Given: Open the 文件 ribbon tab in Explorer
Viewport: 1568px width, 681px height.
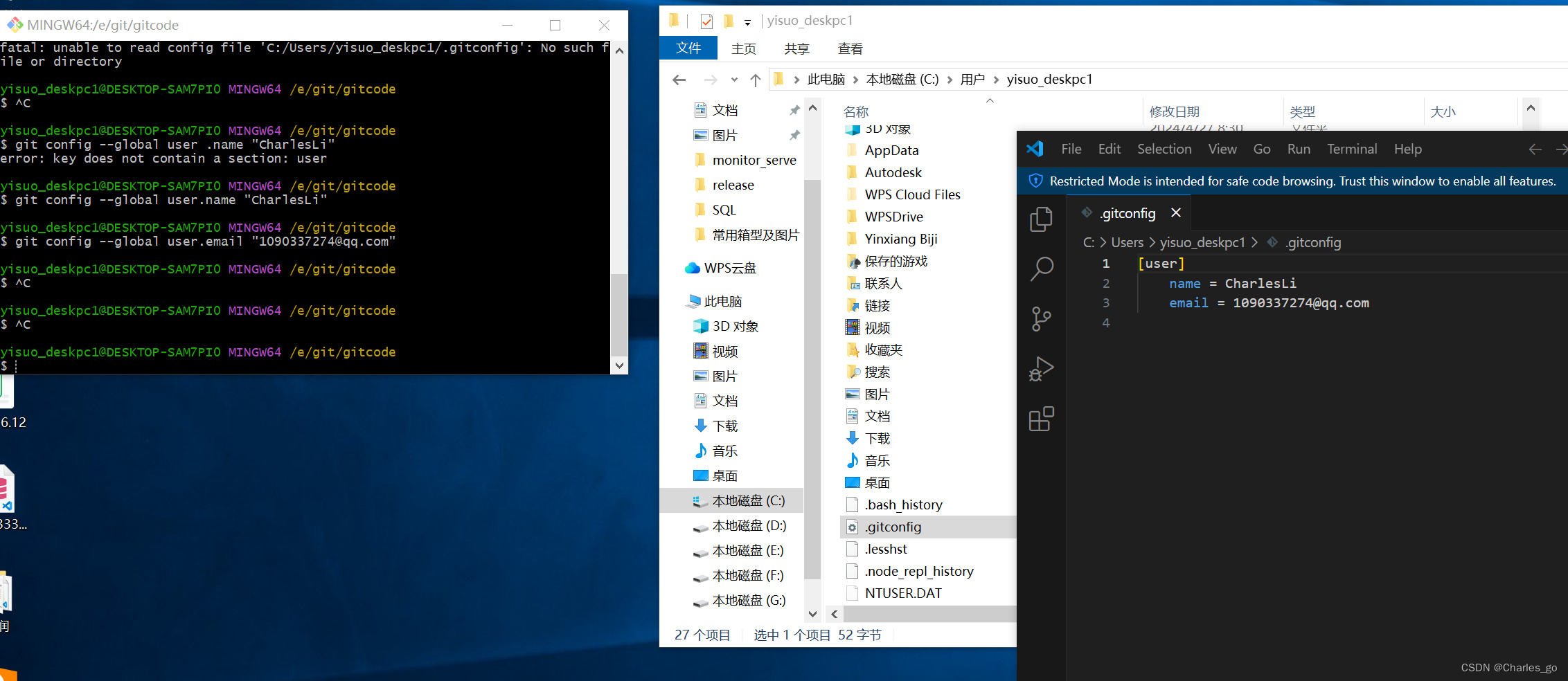Looking at the screenshot, I should pyautogui.click(x=688, y=48).
